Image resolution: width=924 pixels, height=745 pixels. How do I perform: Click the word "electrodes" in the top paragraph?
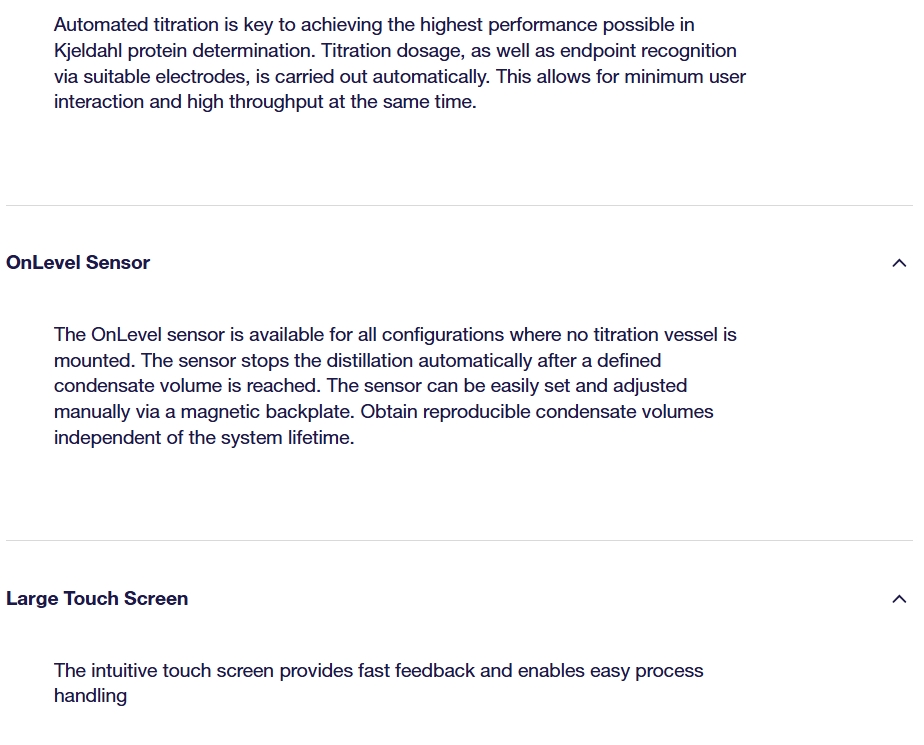[x=212, y=76]
